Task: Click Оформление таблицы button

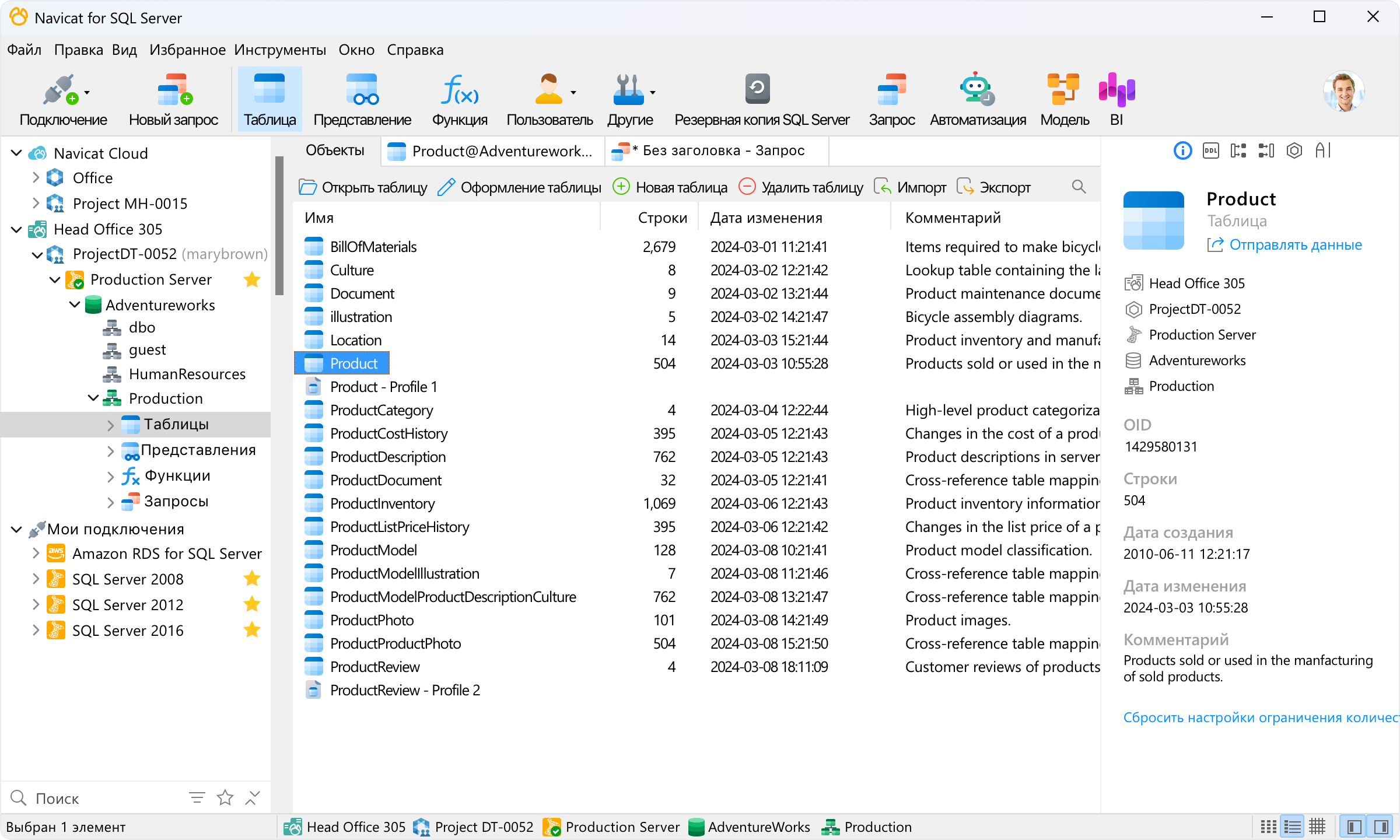Action: click(x=519, y=187)
